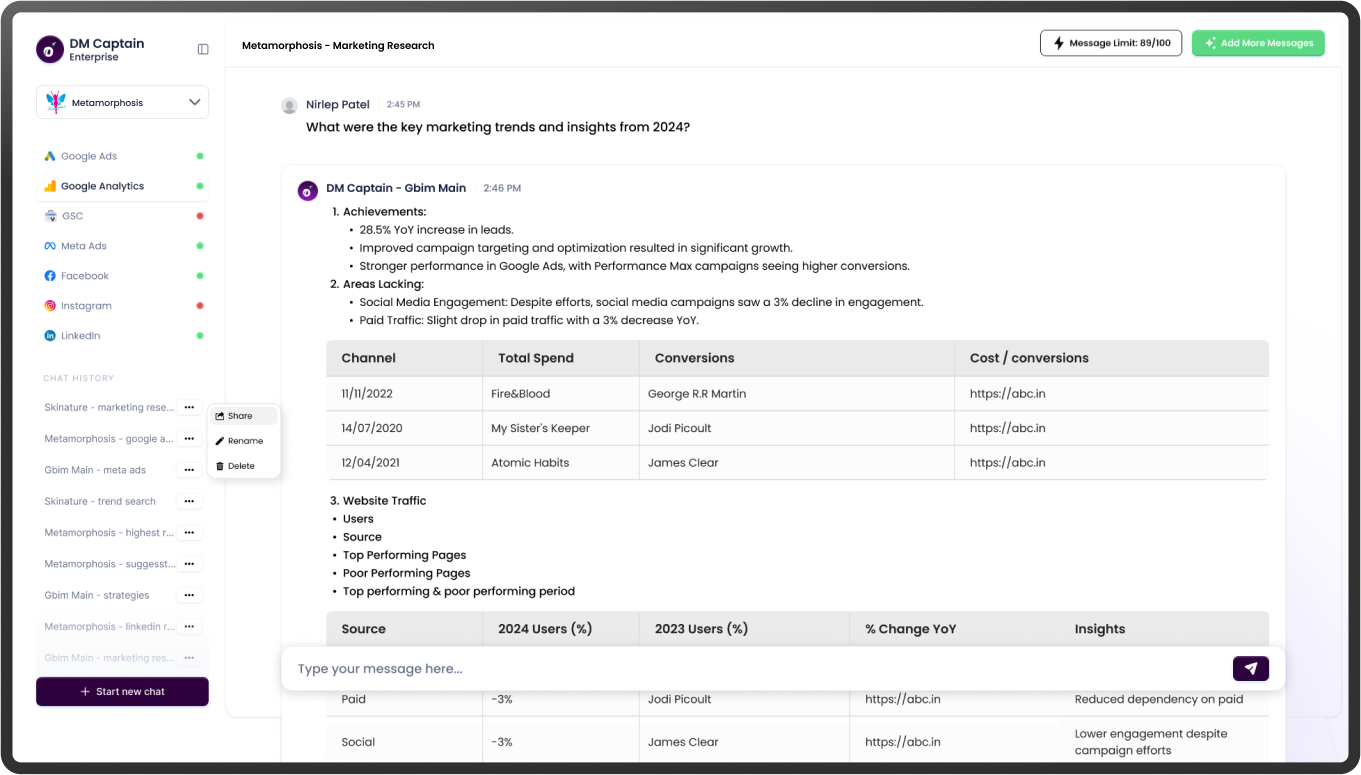The height and width of the screenshot is (775, 1361).
Task: Open the Meta Ads channel icon
Action: click(x=50, y=246)
